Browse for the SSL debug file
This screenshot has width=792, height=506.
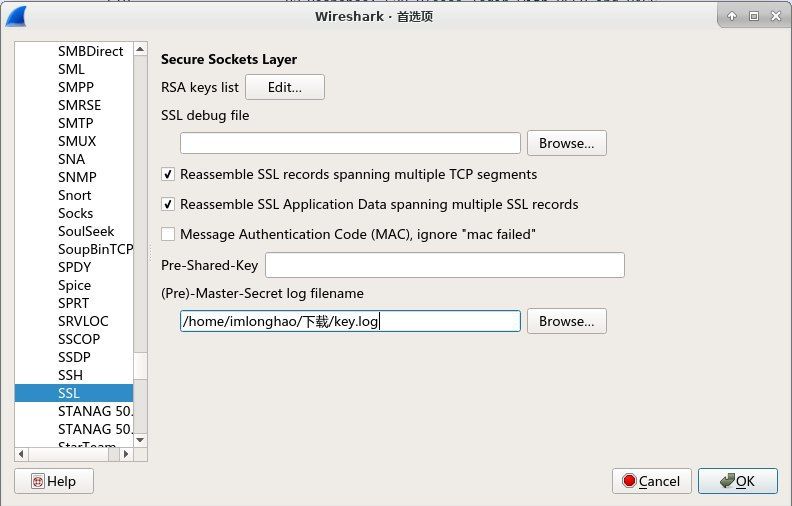coord(566,143)
